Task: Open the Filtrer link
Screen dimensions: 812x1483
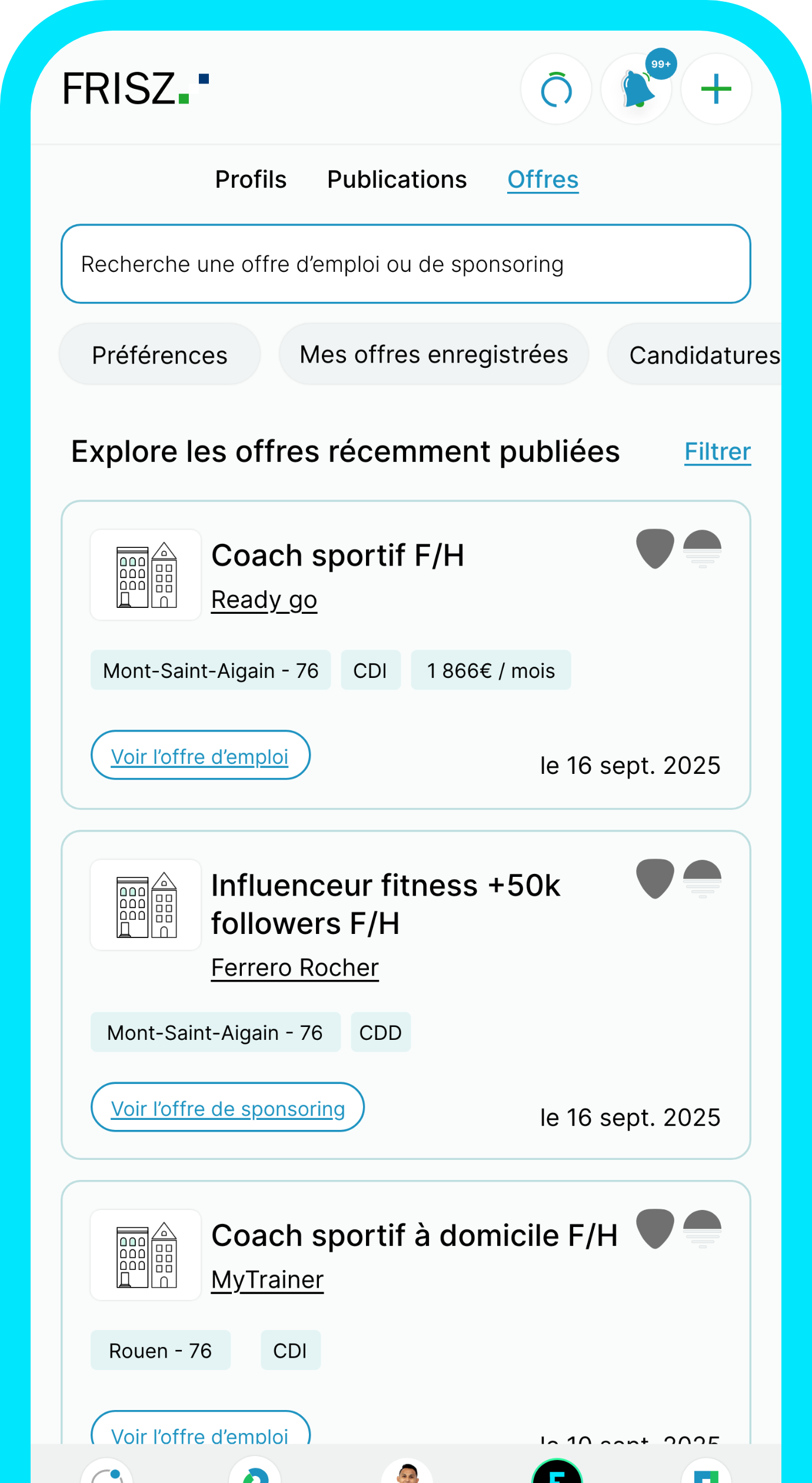Action: tap(717, 452)
